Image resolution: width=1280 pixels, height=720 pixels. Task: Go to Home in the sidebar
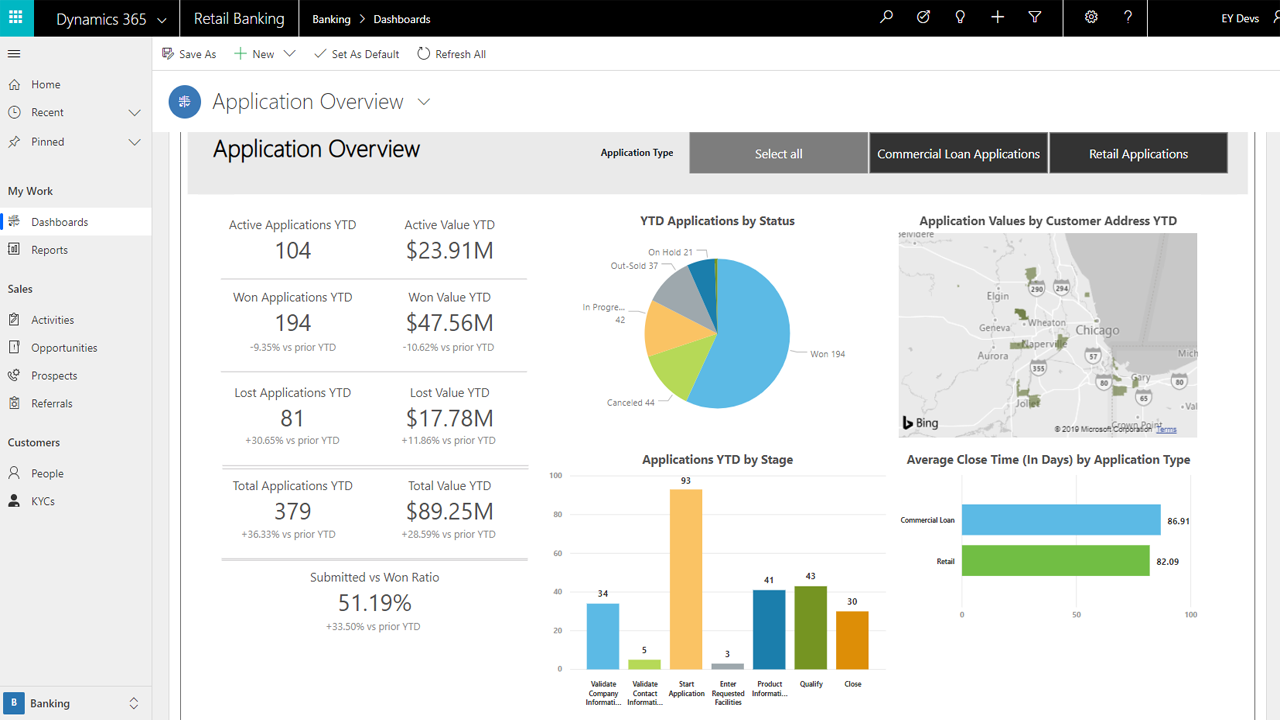point(76,85)
